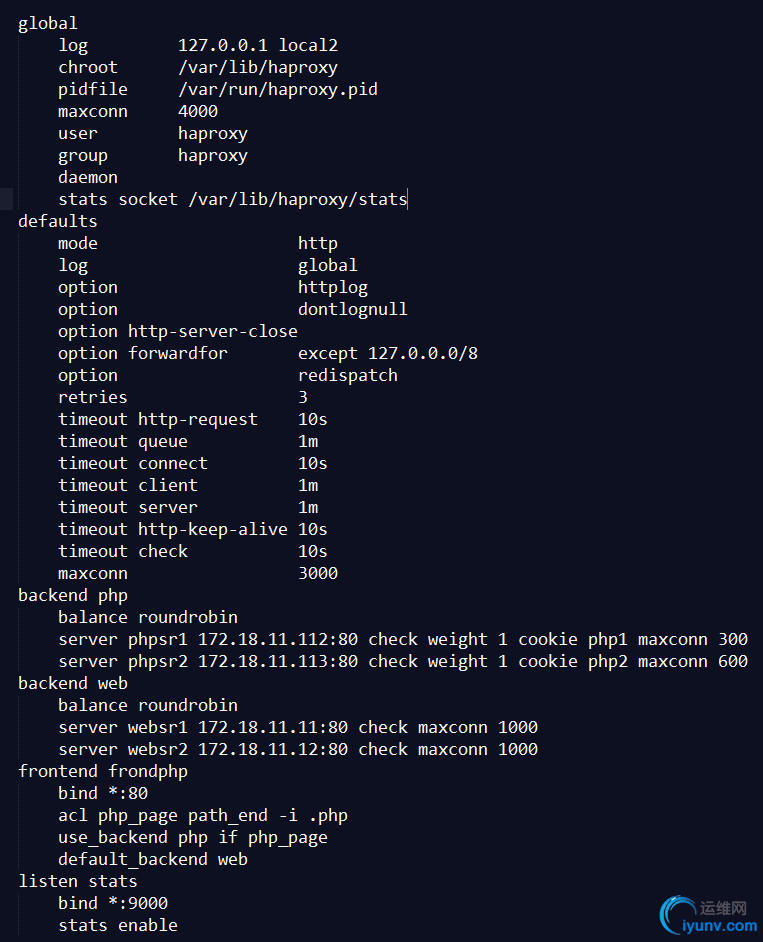Click 'option http-server-close' line
The height and width of the screenshot is (942, 763).
pyautogui.click(x=177, y=331)
